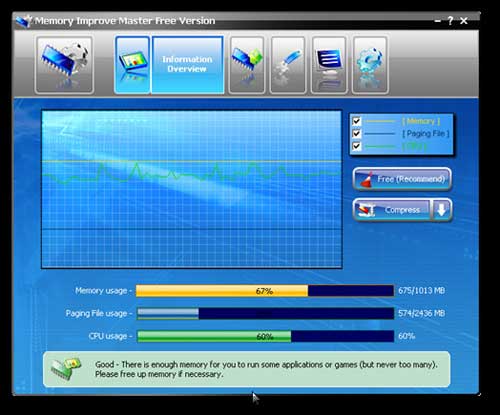
Task: Click the app icon in the title bar
Action: tap(24, 21)
